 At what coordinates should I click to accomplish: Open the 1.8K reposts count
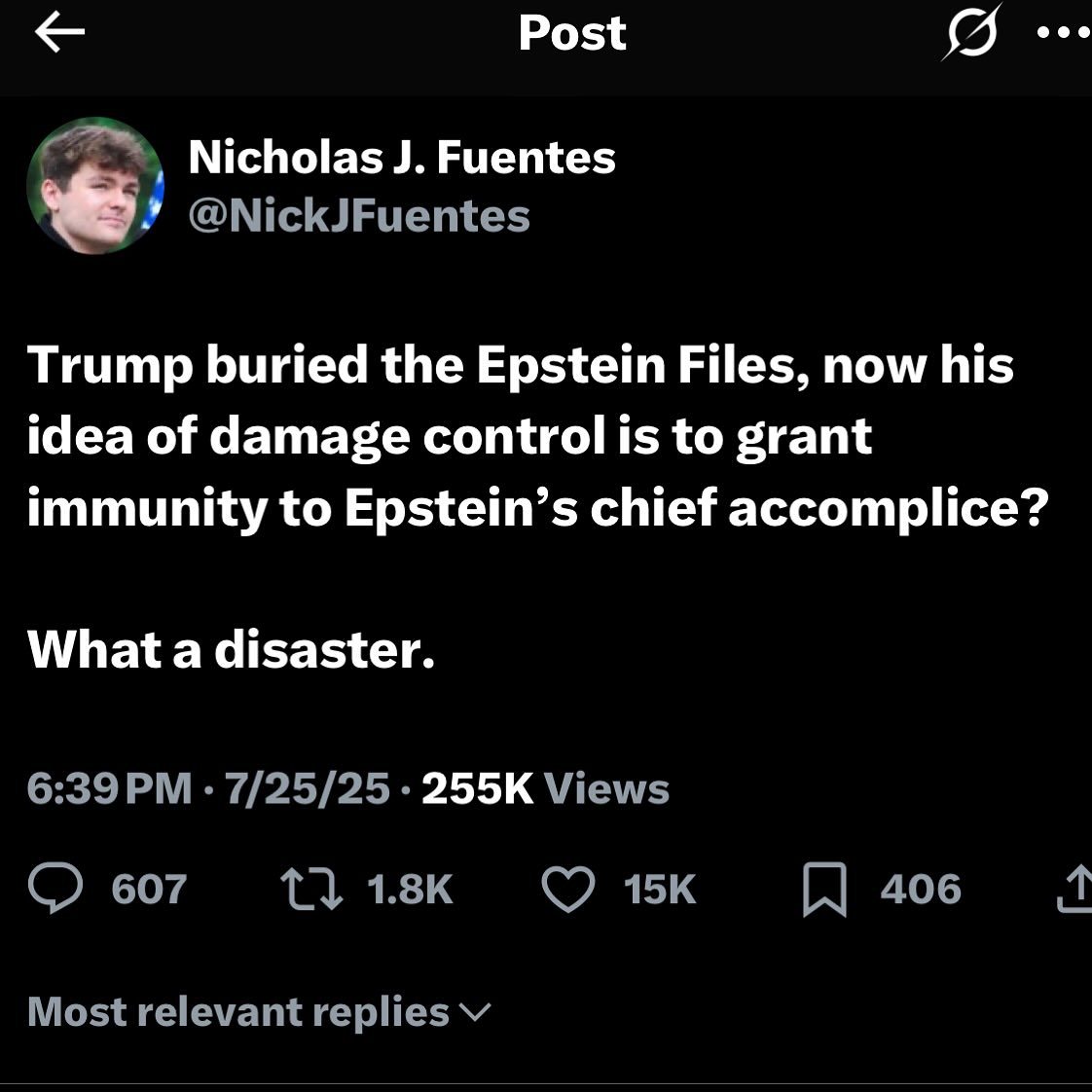click(410, 890)
